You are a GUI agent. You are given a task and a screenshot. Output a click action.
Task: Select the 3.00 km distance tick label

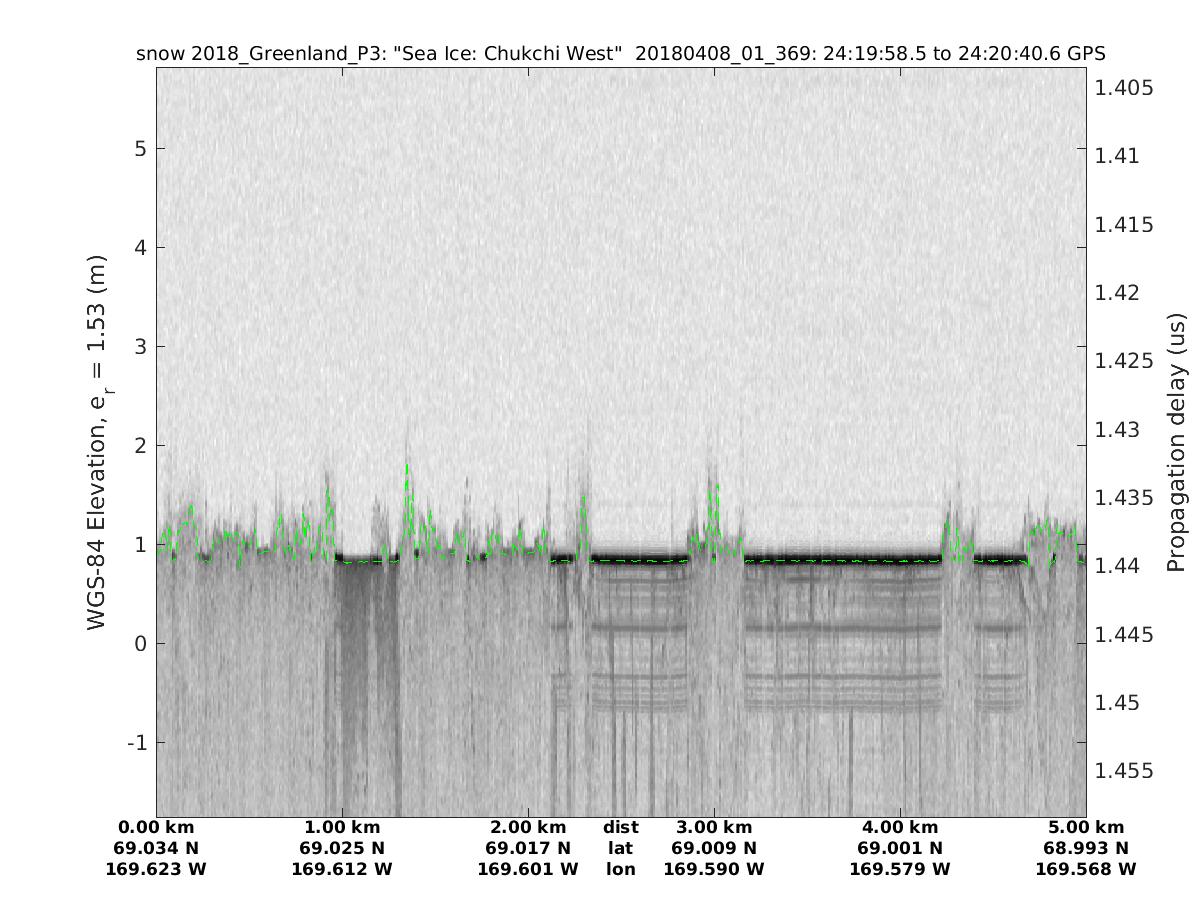point(714,827)
